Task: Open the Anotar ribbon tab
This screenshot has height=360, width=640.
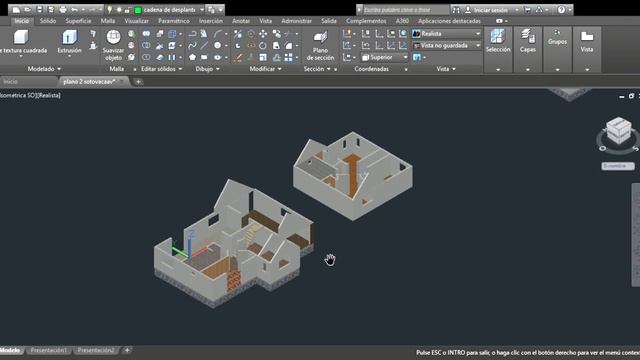Action: click(x=241, y=21)
